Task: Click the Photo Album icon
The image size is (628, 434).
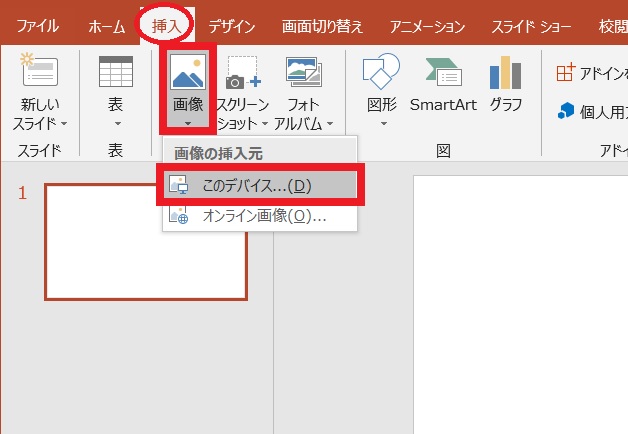Action: click(x=302, y=73)
